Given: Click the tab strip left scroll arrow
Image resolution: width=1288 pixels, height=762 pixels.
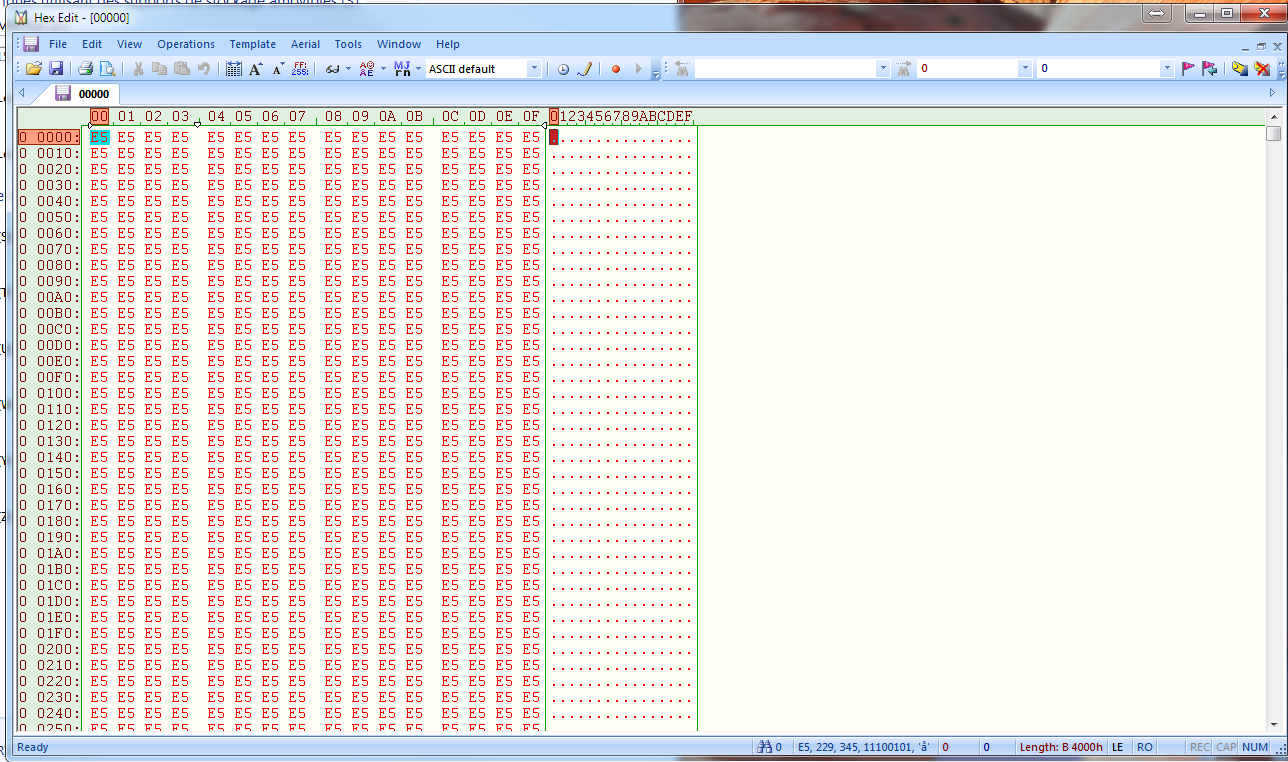Looking at the screenshot, I should [22, 93].
